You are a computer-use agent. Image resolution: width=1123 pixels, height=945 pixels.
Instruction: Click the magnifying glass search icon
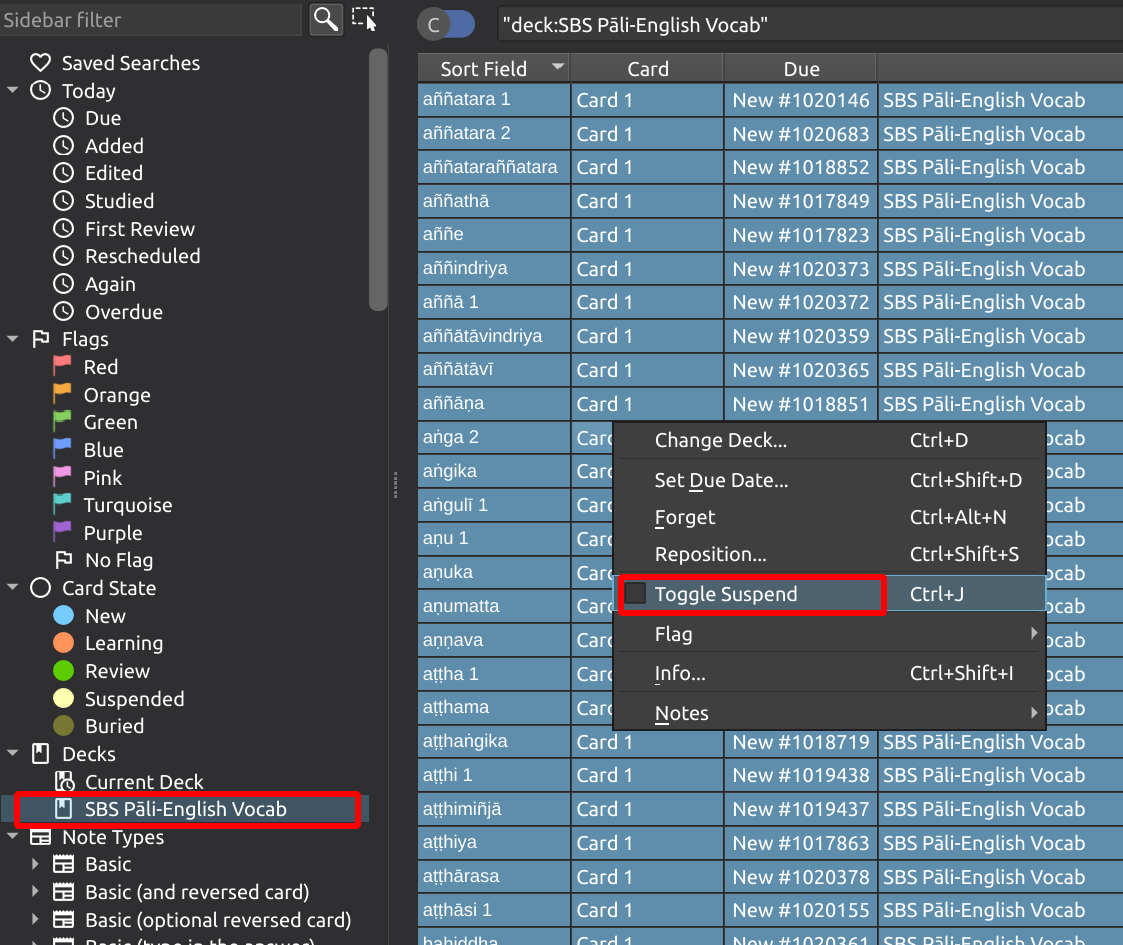(x=326, y=19)
